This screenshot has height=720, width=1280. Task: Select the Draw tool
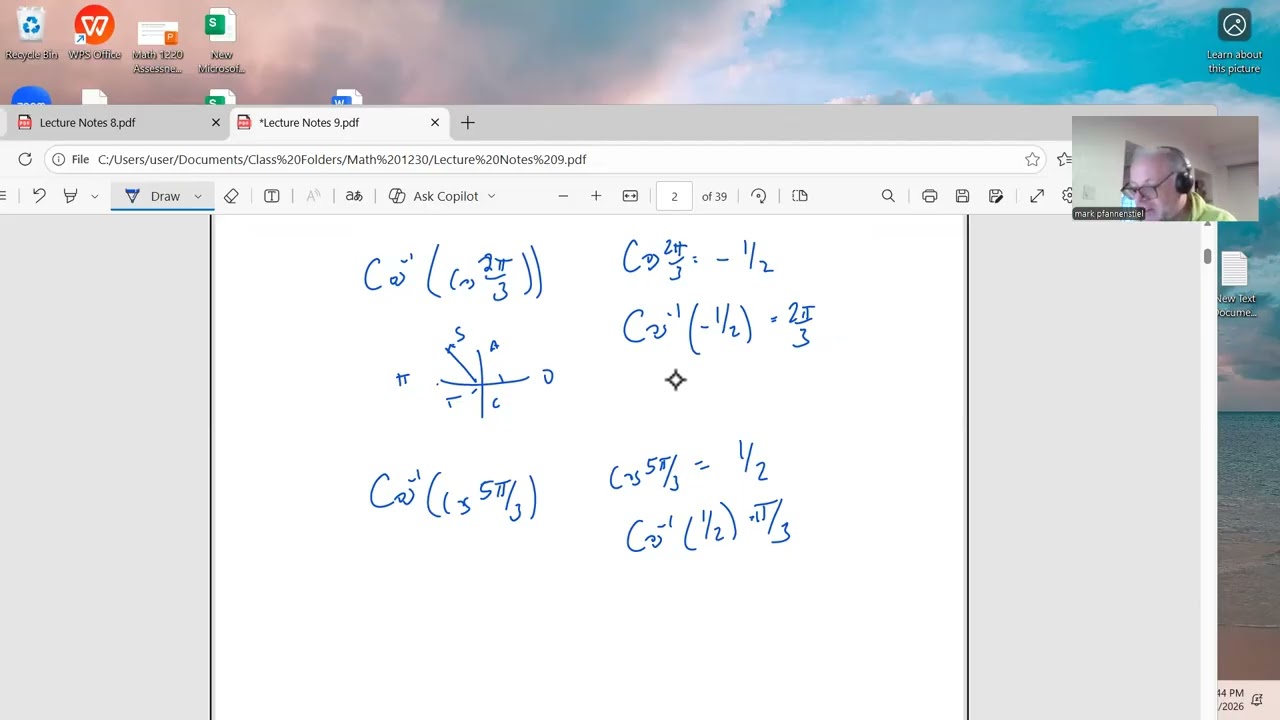click(154, 196)
